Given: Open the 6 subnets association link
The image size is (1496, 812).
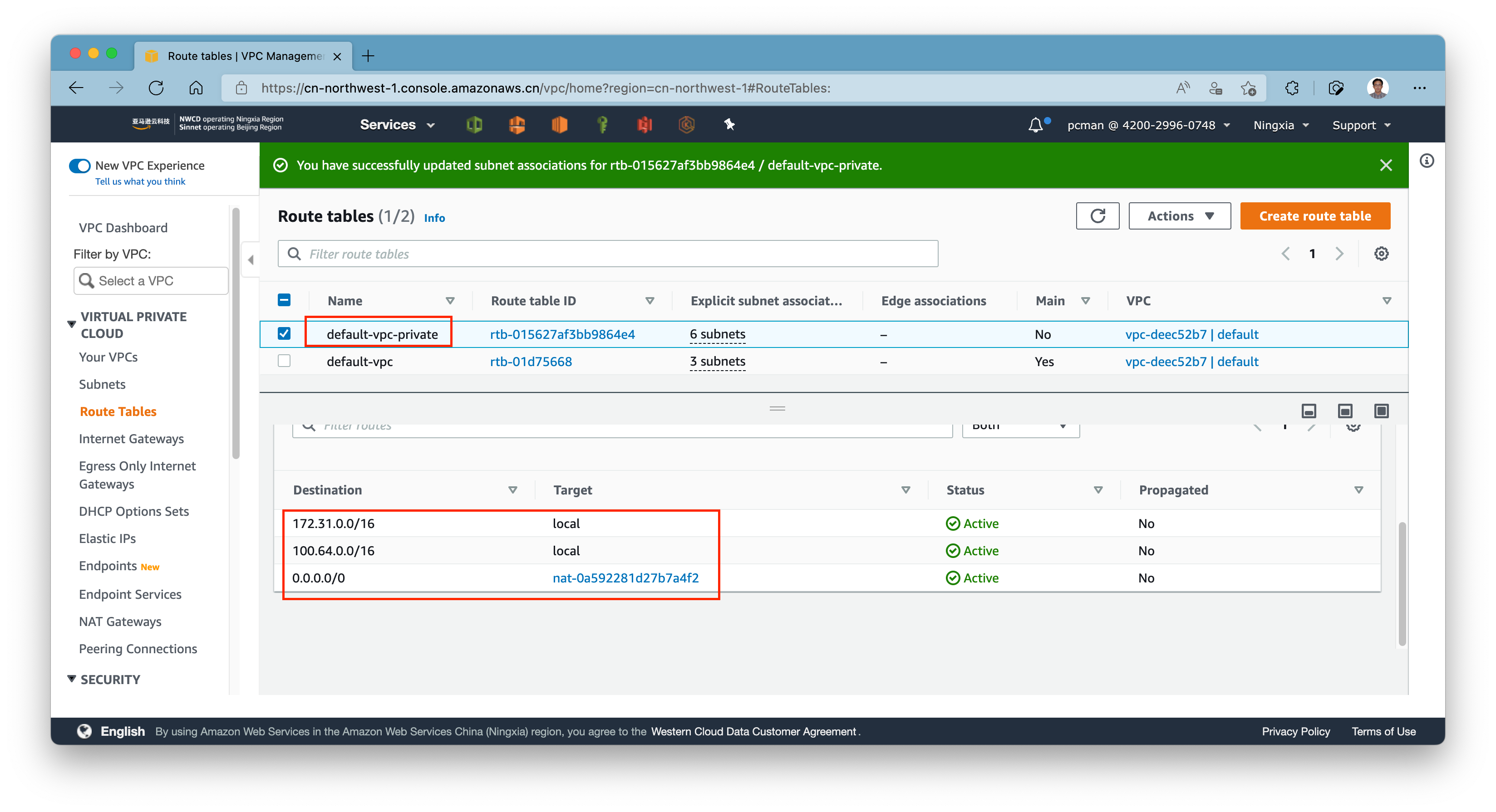Looking at the screenshot, I should 717,334.
